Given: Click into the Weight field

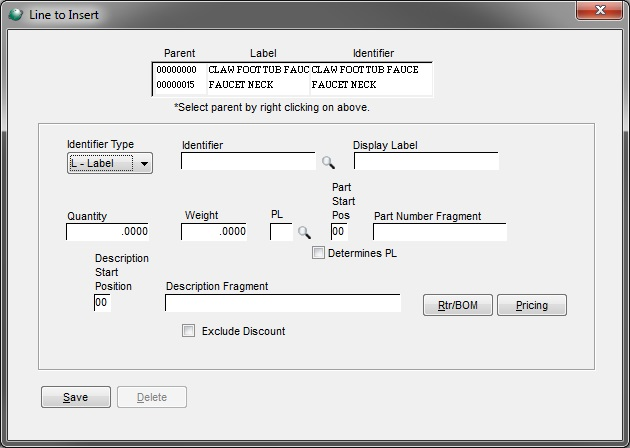Looking at the screenshot, I should (x=214, y=232).
